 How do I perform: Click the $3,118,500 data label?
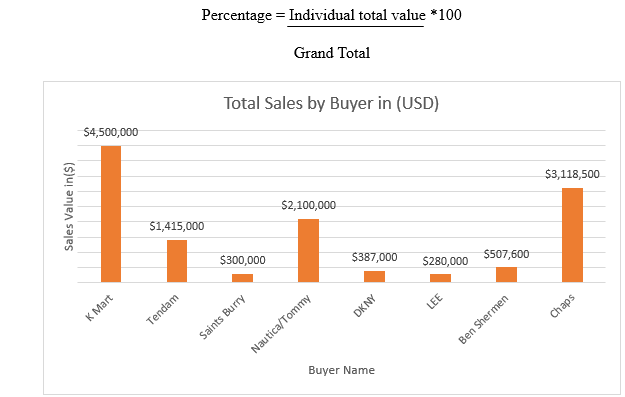click(x=572, y=174)
